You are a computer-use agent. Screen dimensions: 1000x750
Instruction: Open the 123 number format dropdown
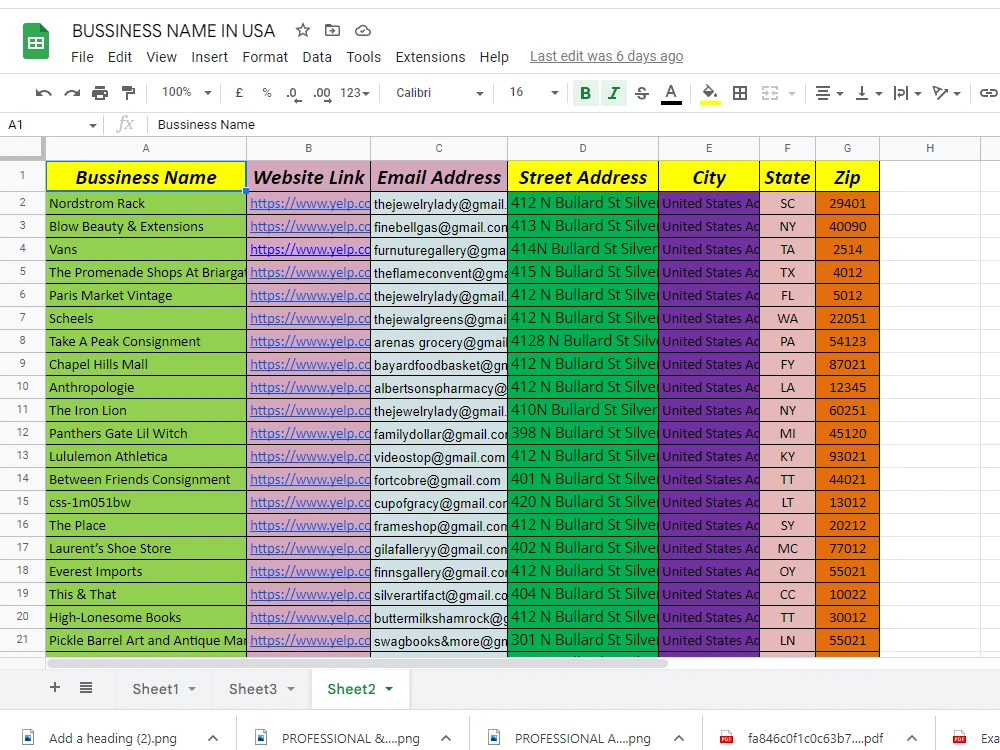355,93
